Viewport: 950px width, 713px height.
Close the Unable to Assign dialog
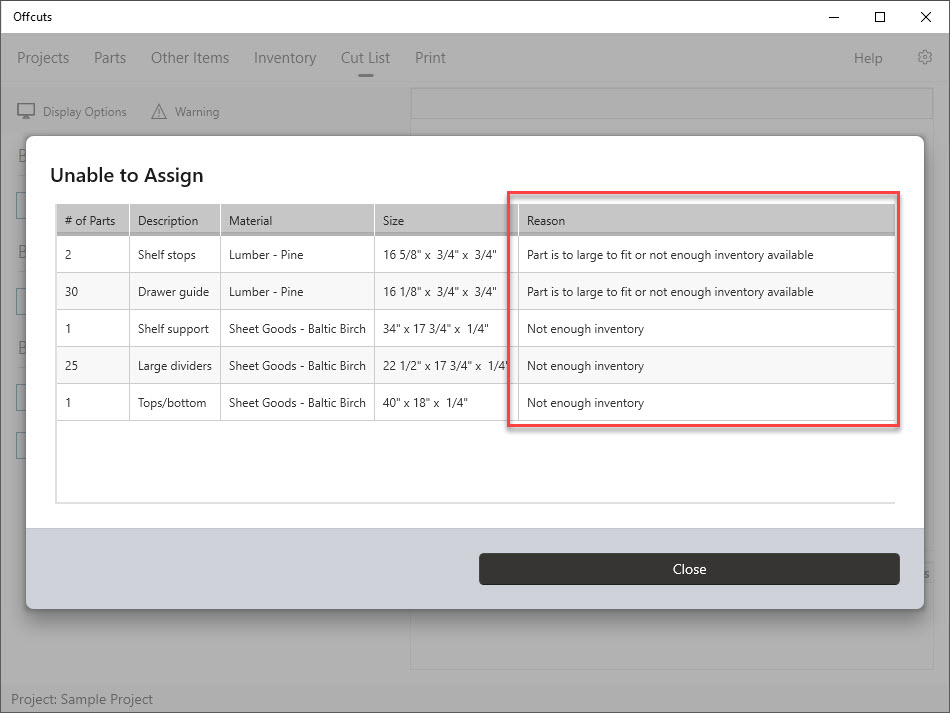click(x=689, y=569)
